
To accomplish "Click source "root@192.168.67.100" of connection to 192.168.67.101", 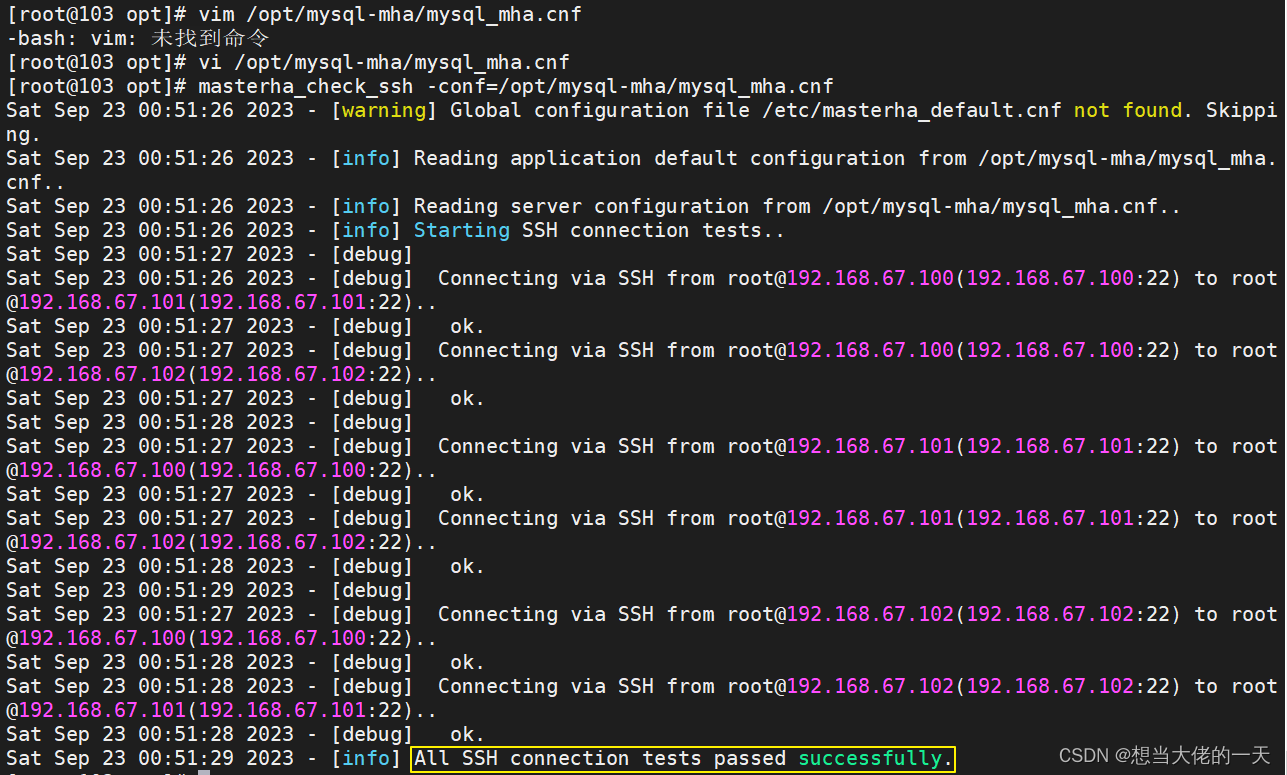I will (x=841, y=279).
